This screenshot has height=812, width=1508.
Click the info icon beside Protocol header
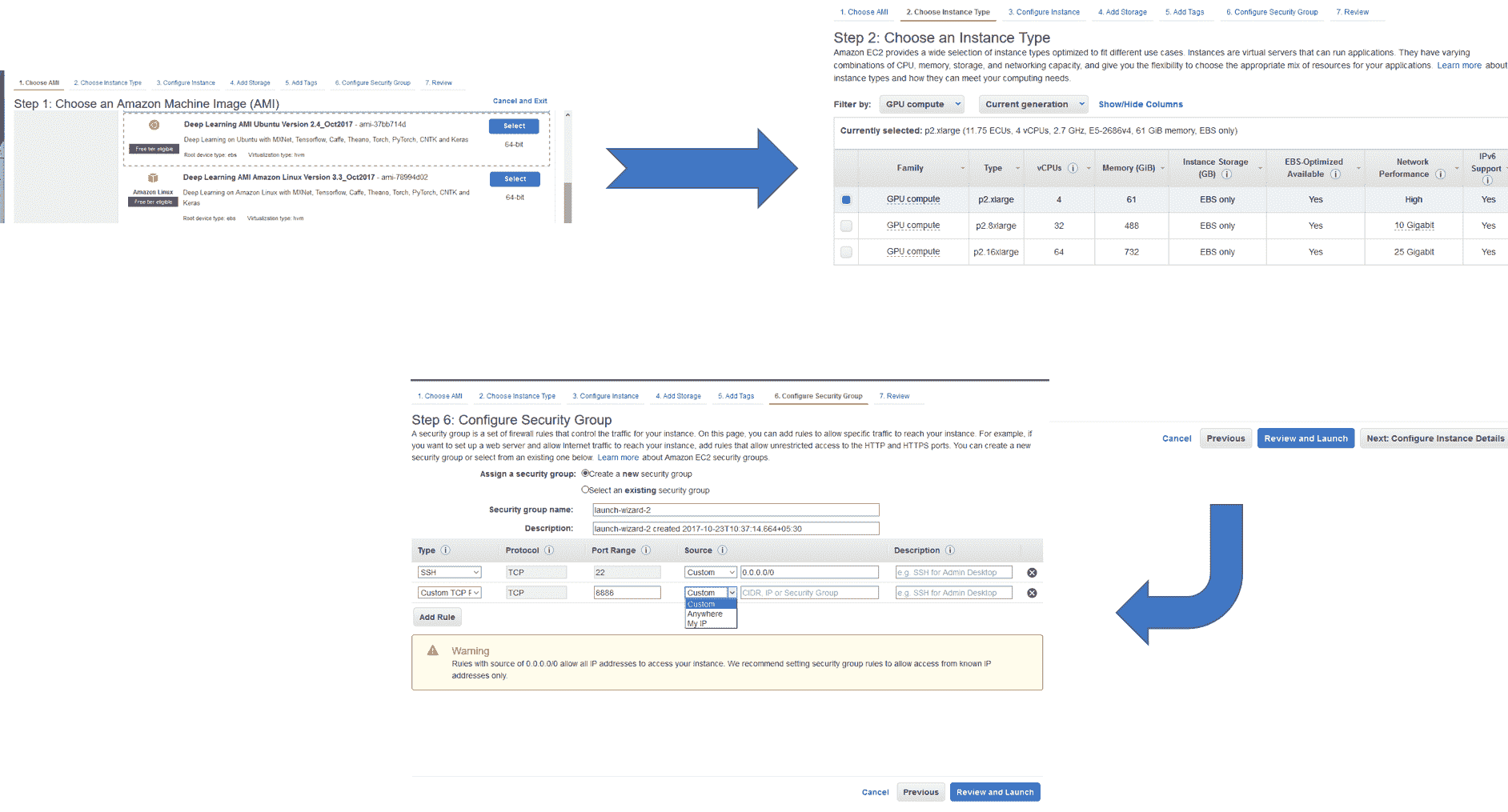click(549, 550)
